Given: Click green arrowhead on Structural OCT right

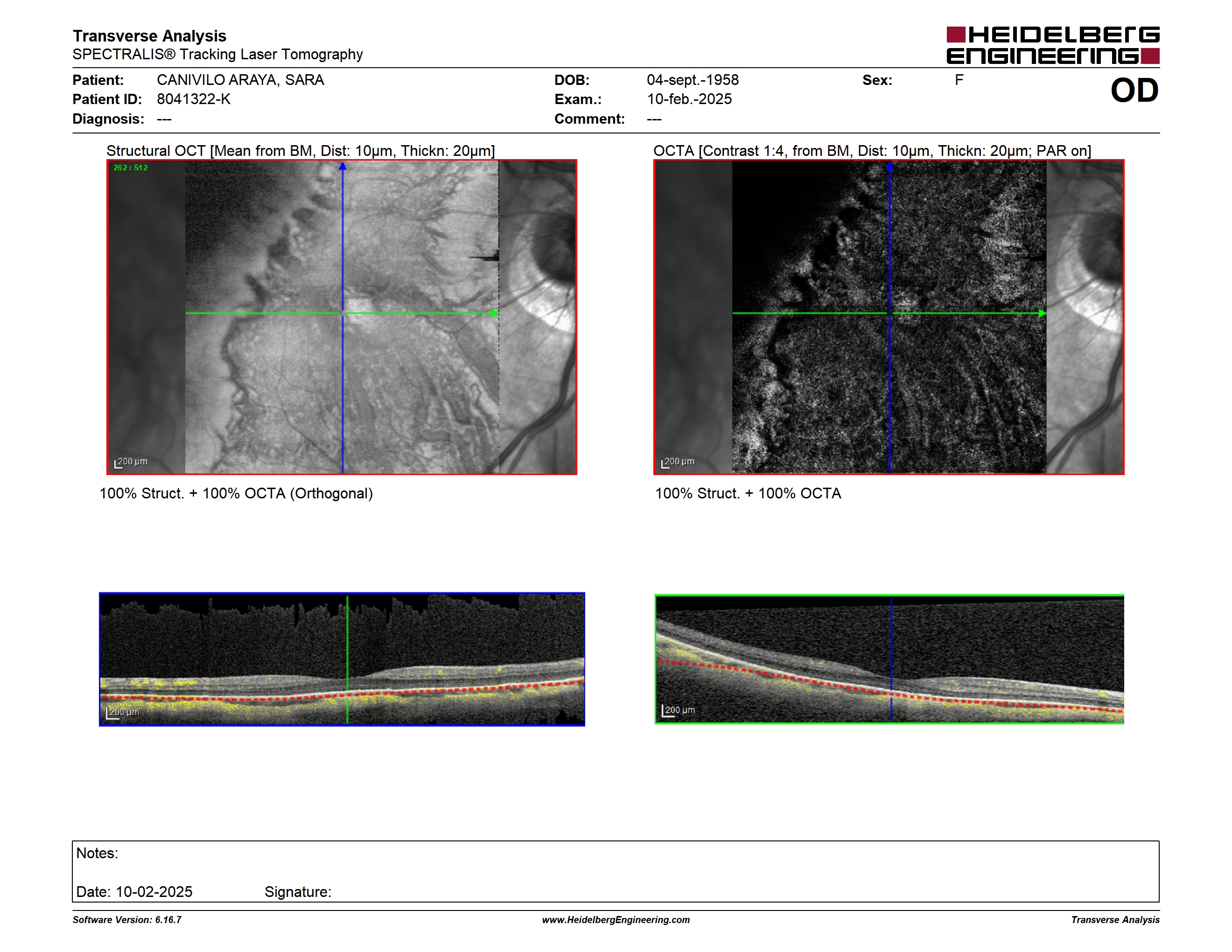Looking at the screenshot, I should click(x=495, y=313).
